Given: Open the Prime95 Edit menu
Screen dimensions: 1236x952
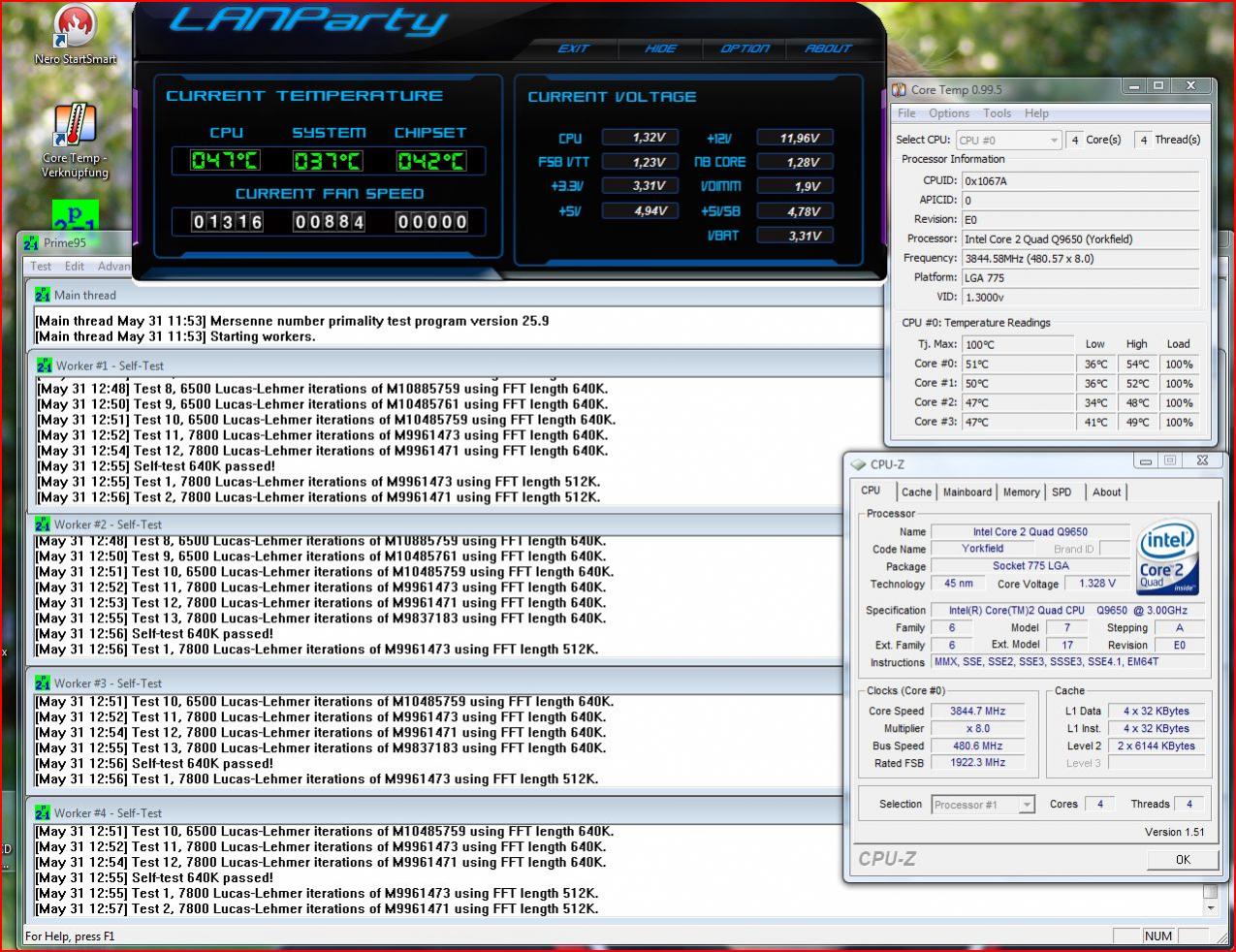Looking at the screenshot, I should (75, 267).
